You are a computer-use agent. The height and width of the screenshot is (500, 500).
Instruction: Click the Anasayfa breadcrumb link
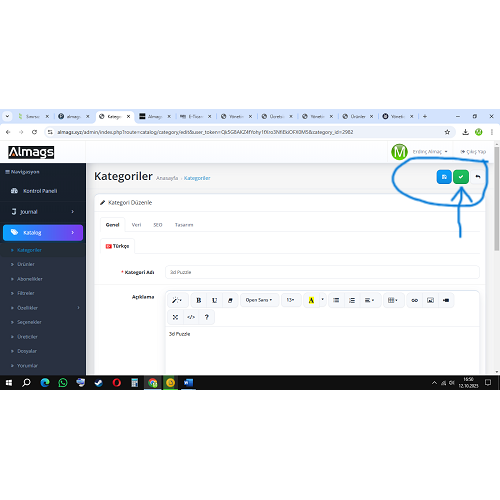[x=167, y=178]
